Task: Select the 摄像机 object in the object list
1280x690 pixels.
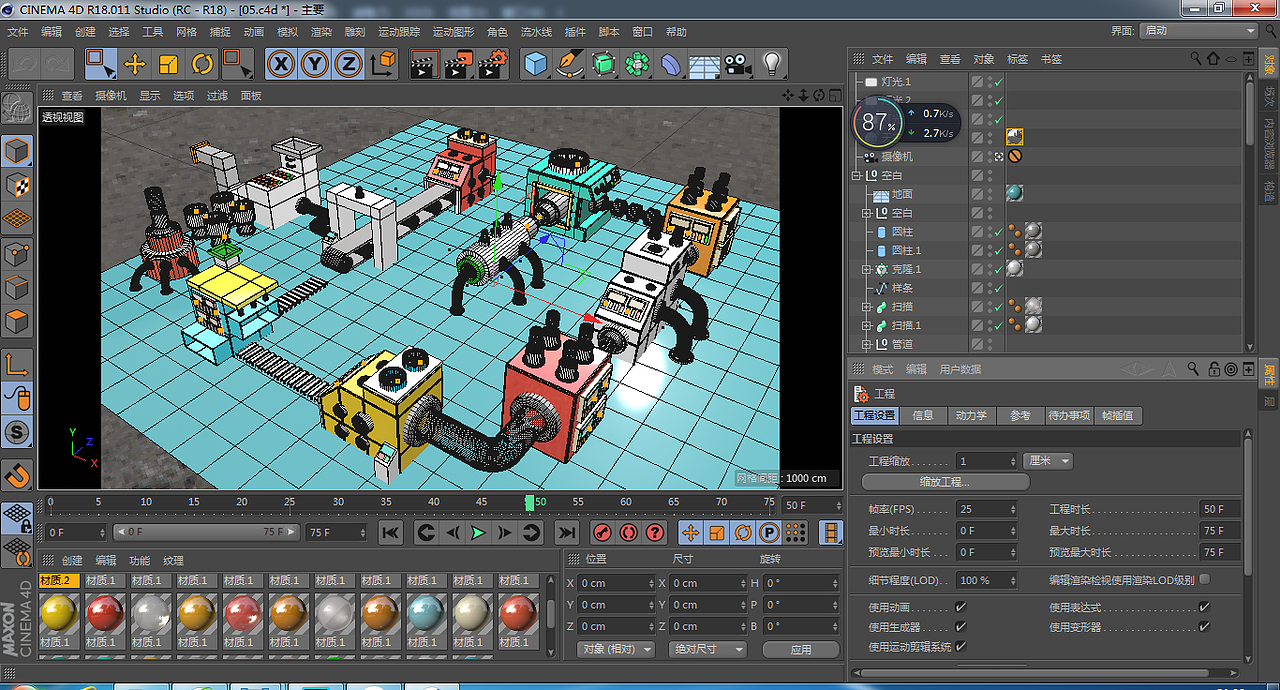Action: pyautogui.click(x=897, y=156)
